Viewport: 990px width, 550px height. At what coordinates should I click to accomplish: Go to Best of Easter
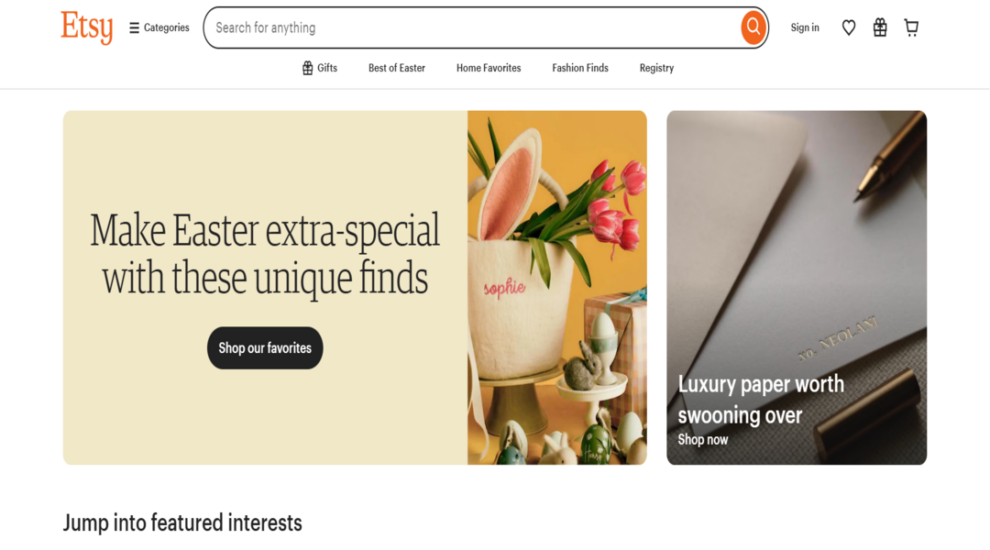pyautogui.click(x=397, y=68)
